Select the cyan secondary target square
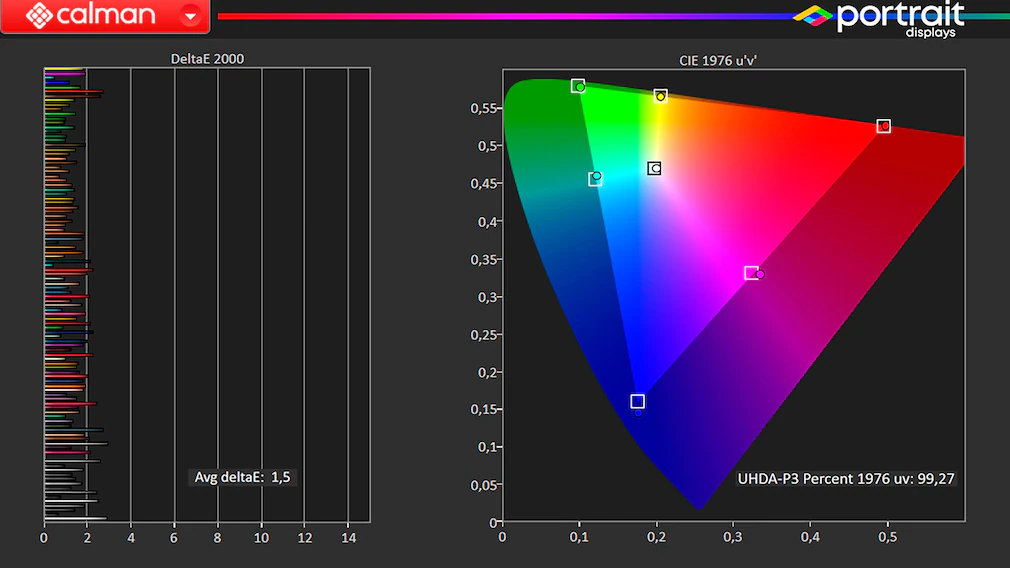Image resolution: width=1010 pixels, height=568 pixels. click(595, 179)
